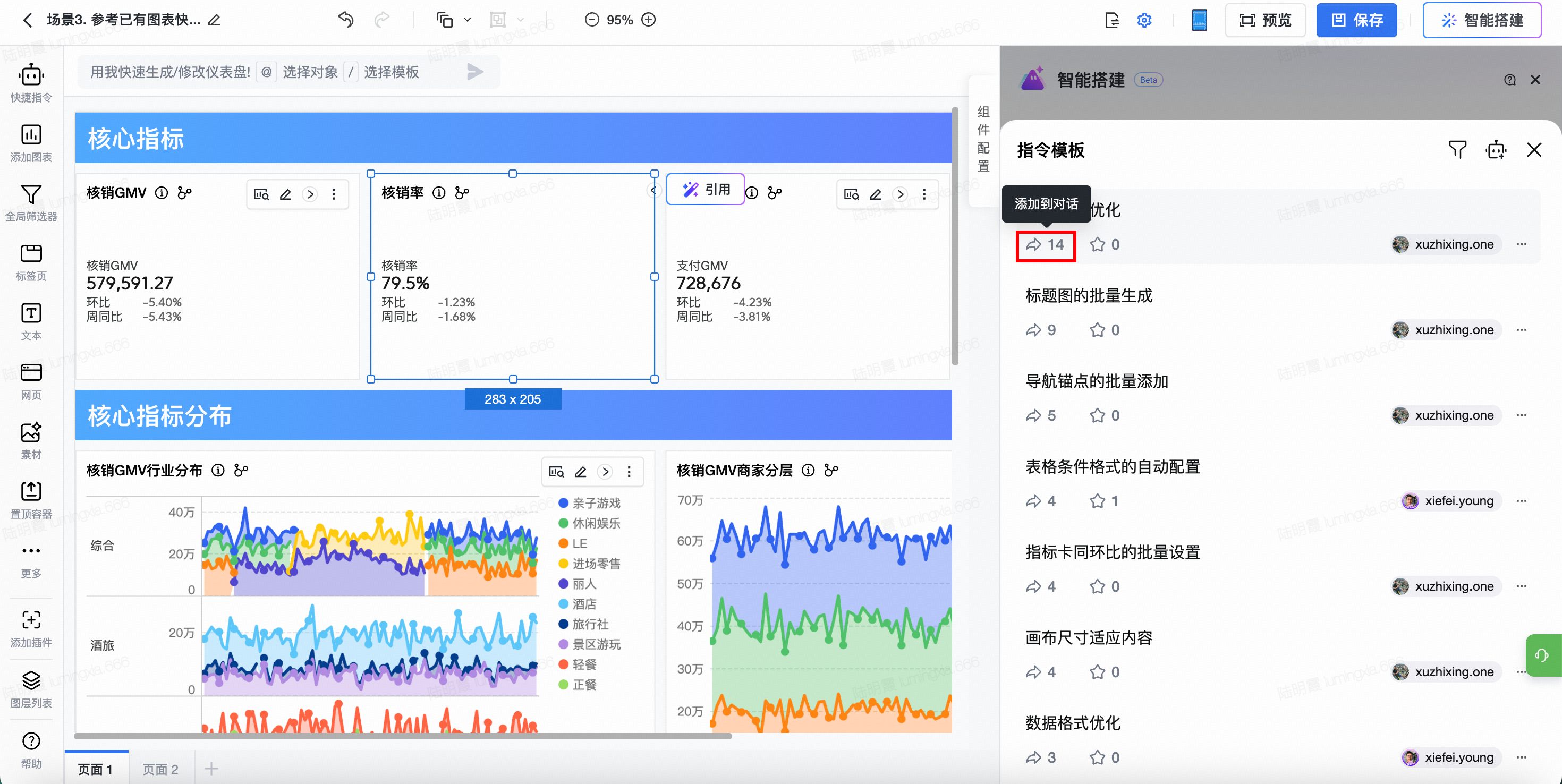
Task: Edit the 核销GMV card with pencil icon
Action: [286, 194]
